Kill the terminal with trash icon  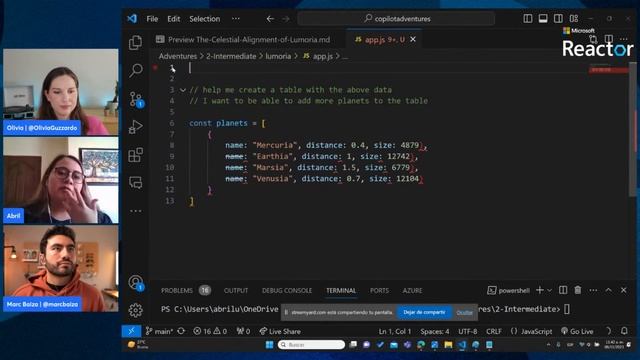578,290
